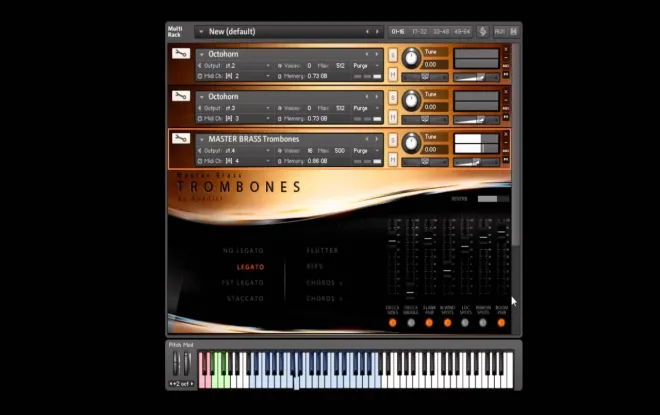The image size is (660, 415).
Task: Go to previous preset for Octohorn on st.3
Action: tap(367, 97)
